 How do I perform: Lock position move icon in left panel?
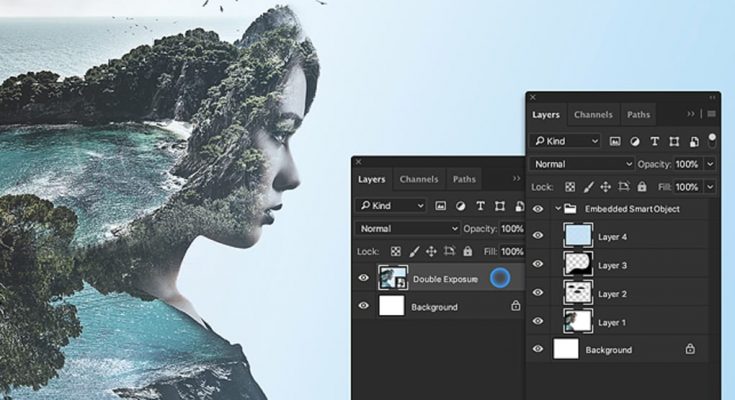[431, 252]
